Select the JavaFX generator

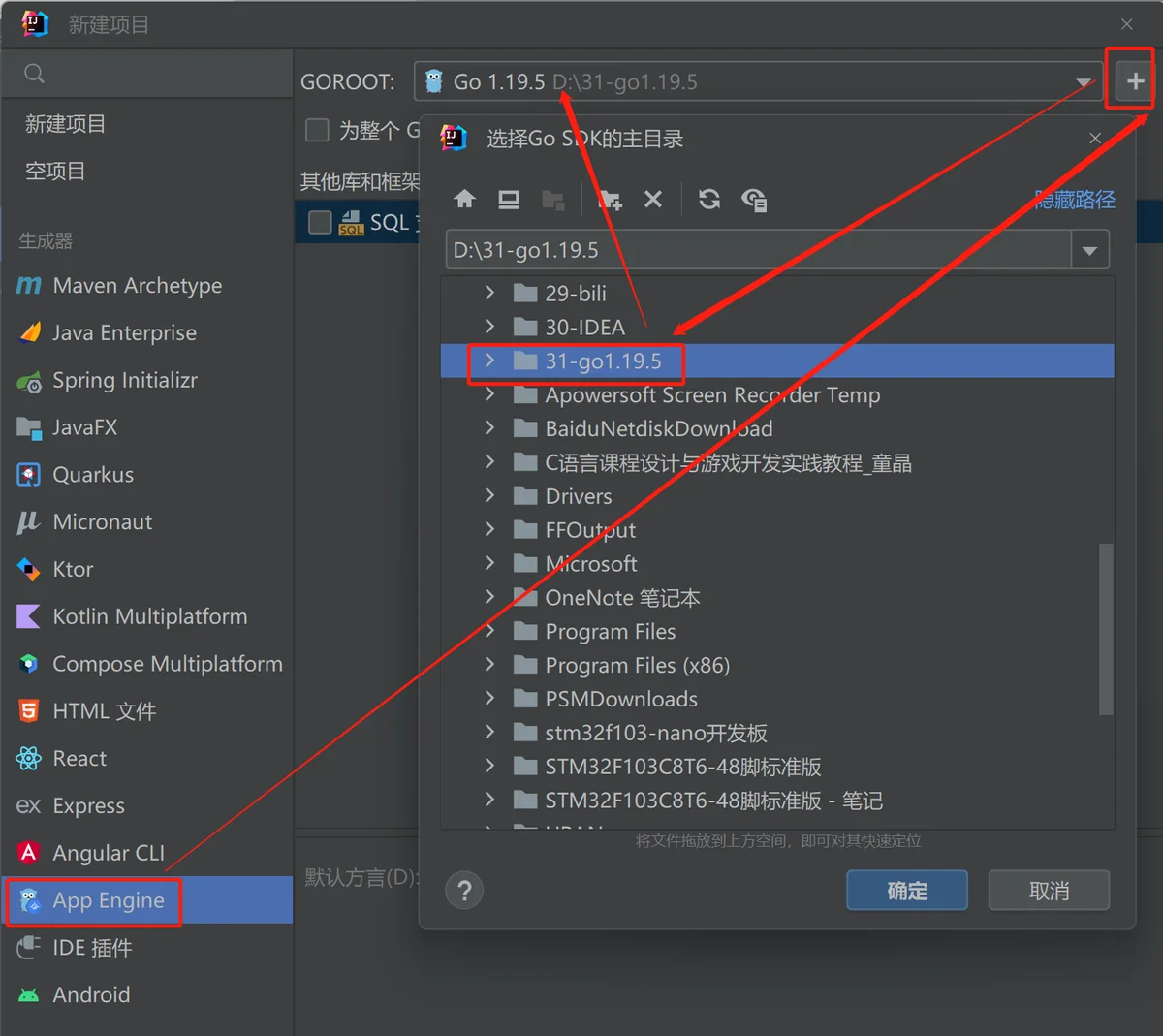point(146,426)
